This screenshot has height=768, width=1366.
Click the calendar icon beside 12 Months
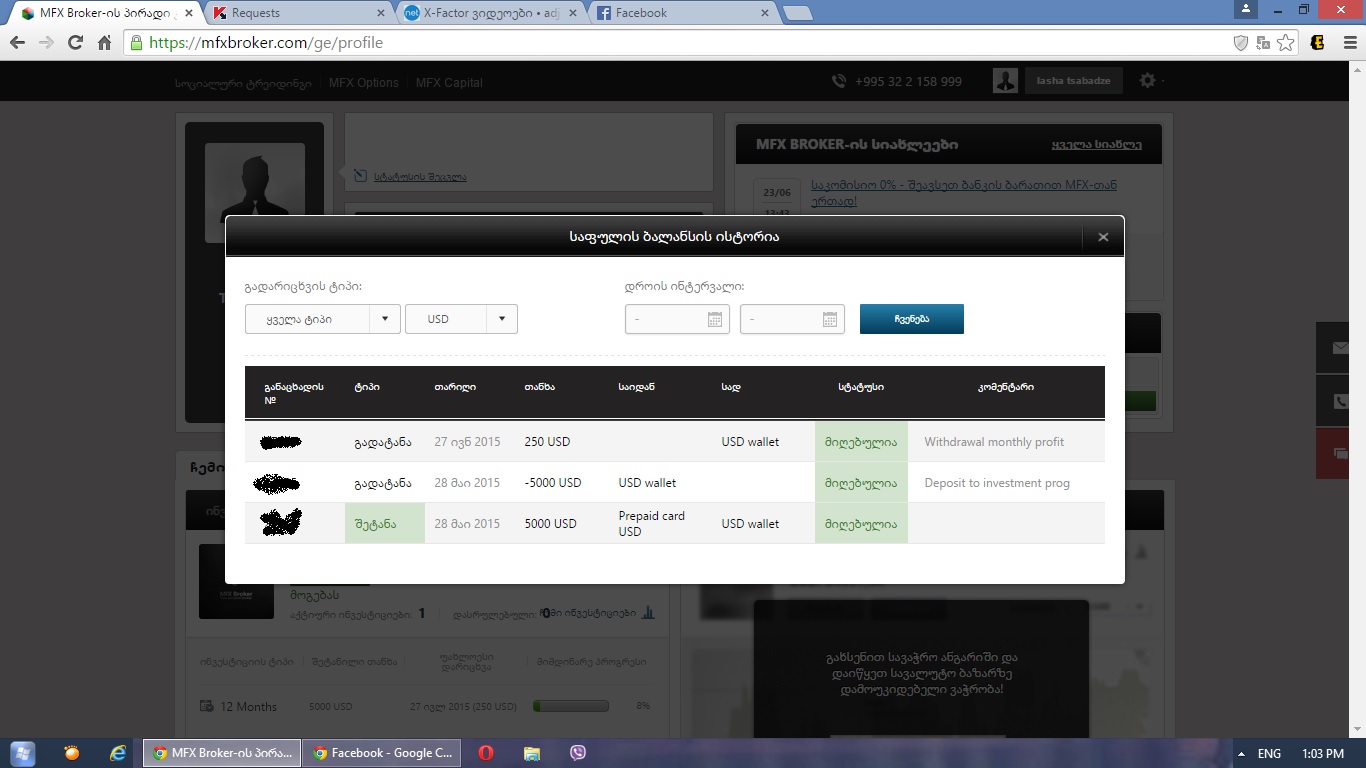[x=207, y=706]
